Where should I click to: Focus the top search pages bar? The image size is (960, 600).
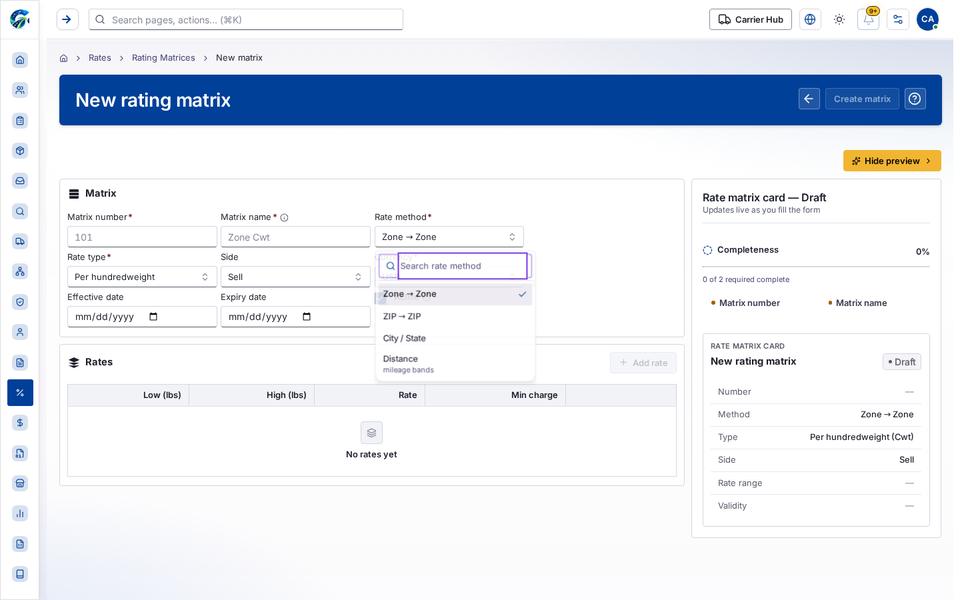click(246, 20)
